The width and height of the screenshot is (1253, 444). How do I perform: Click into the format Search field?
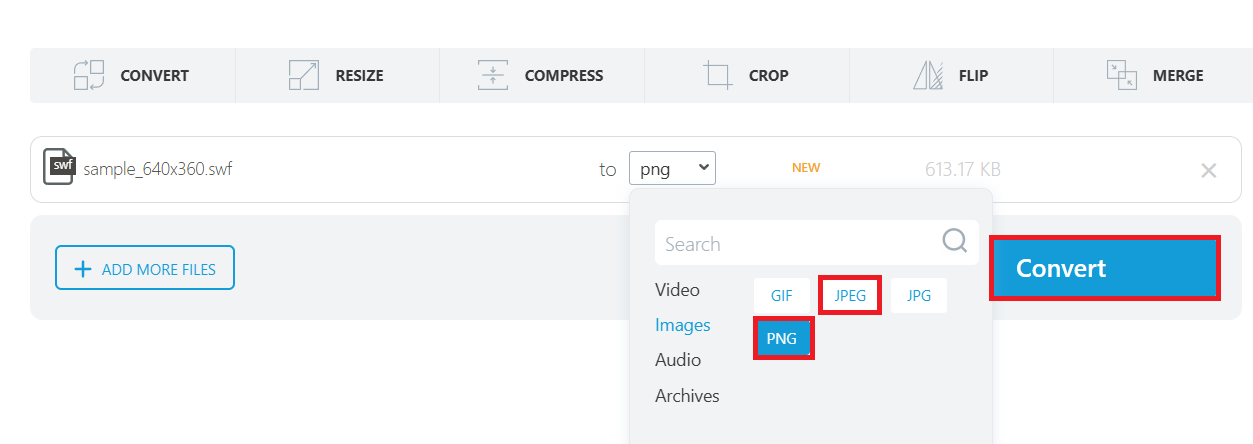816,243
